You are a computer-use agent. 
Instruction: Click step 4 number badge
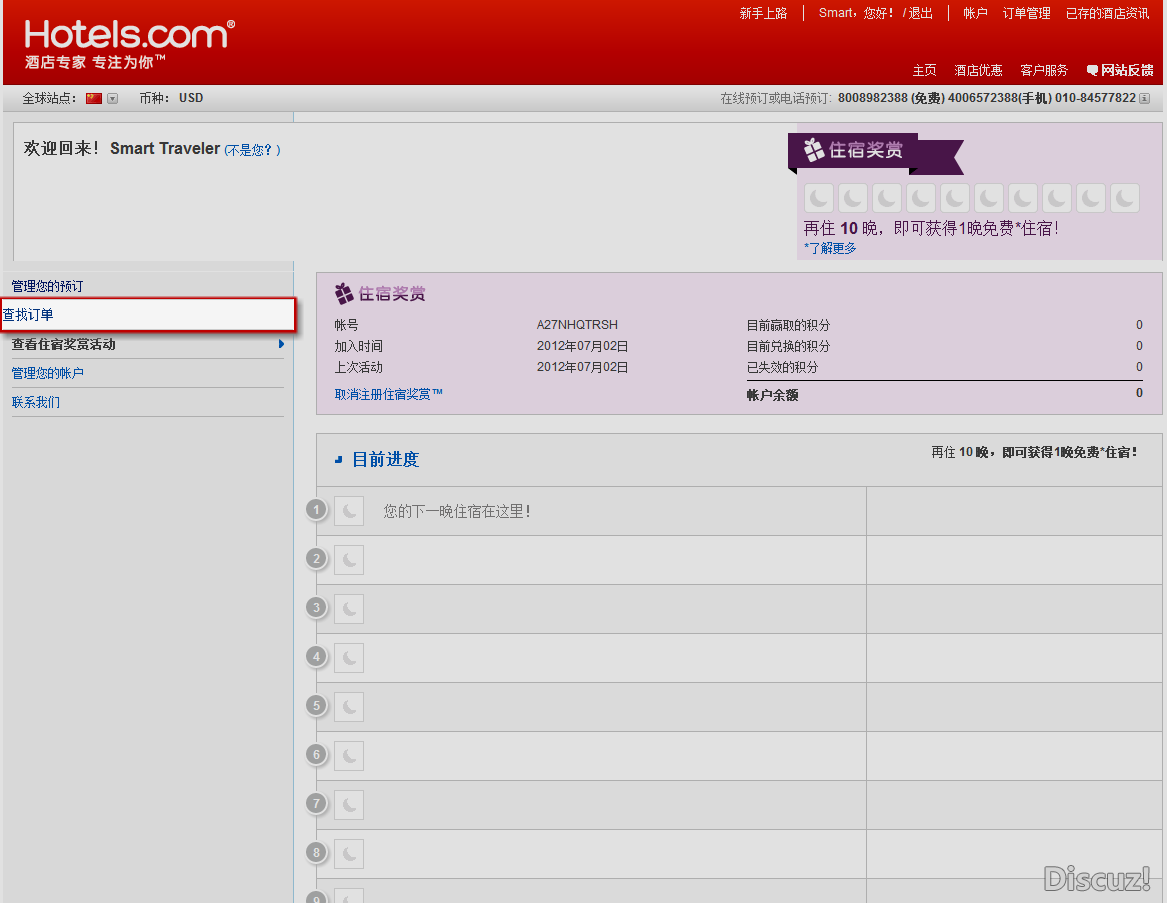316,657
